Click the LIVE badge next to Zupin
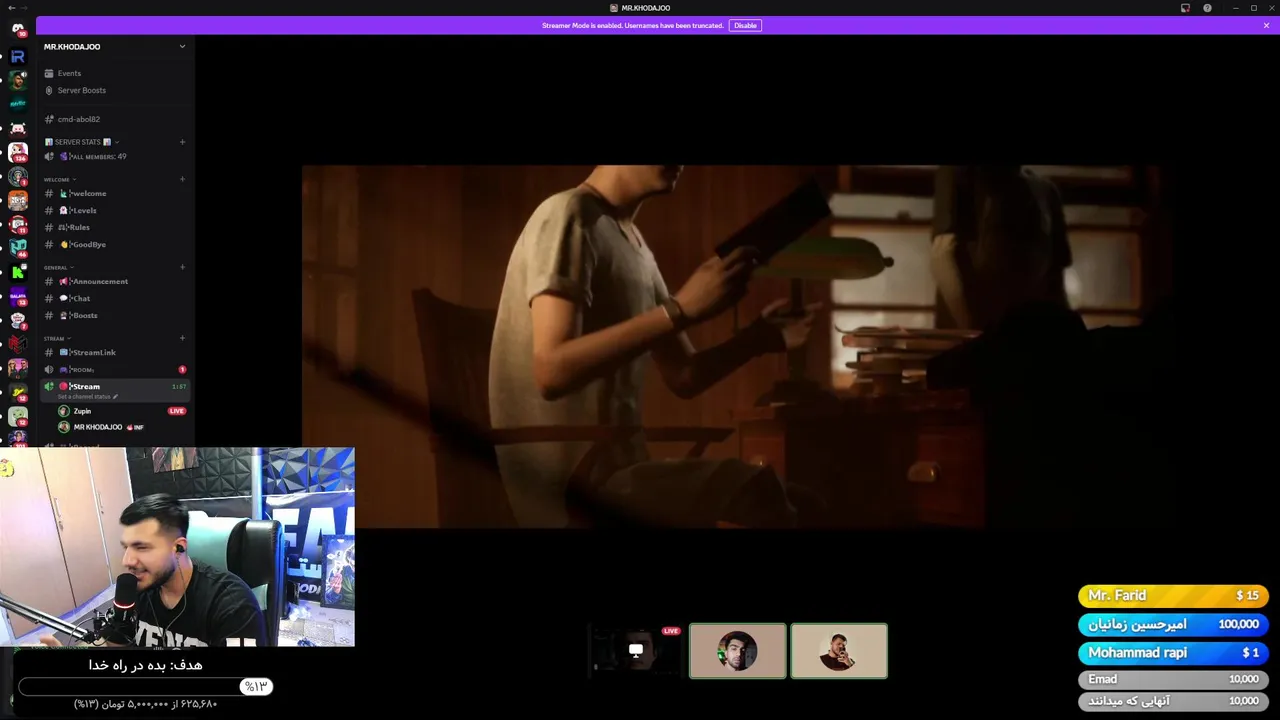This screenshot has width=1280, height=720. (177, 411)
